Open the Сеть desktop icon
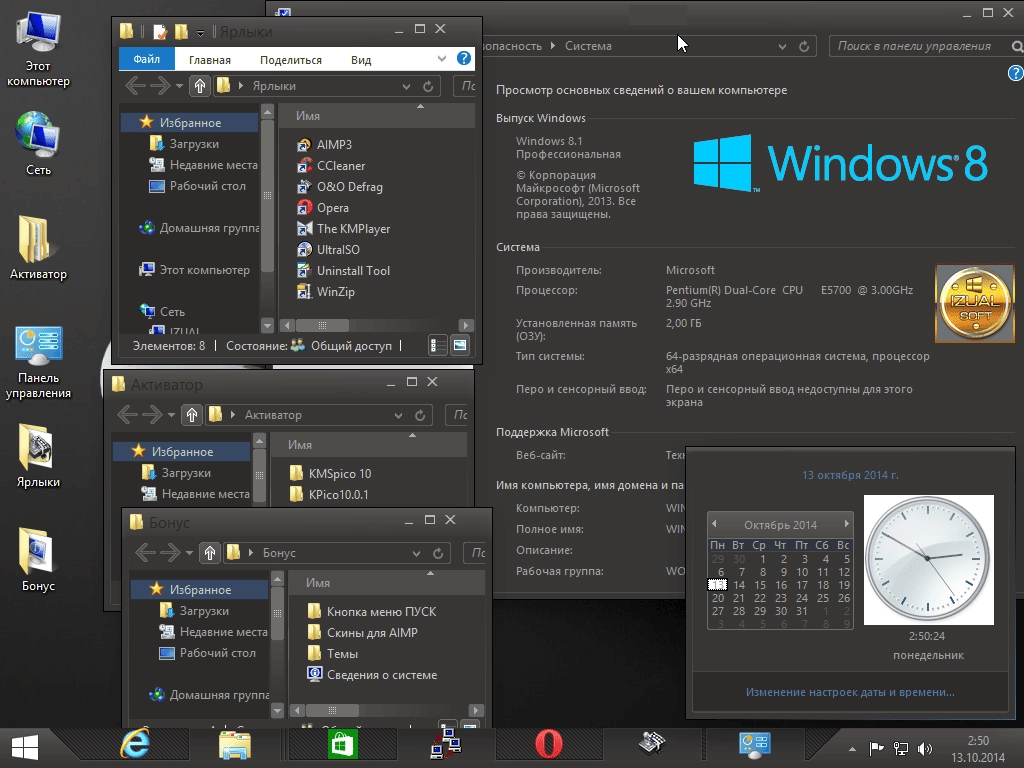 pyautogui.click(x=38, y=144)
